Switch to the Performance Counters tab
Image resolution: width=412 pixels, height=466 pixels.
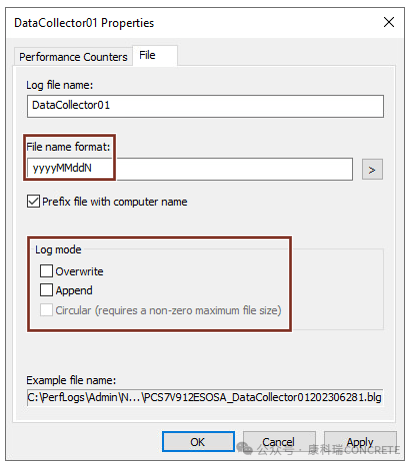click(x=73, y=57)
